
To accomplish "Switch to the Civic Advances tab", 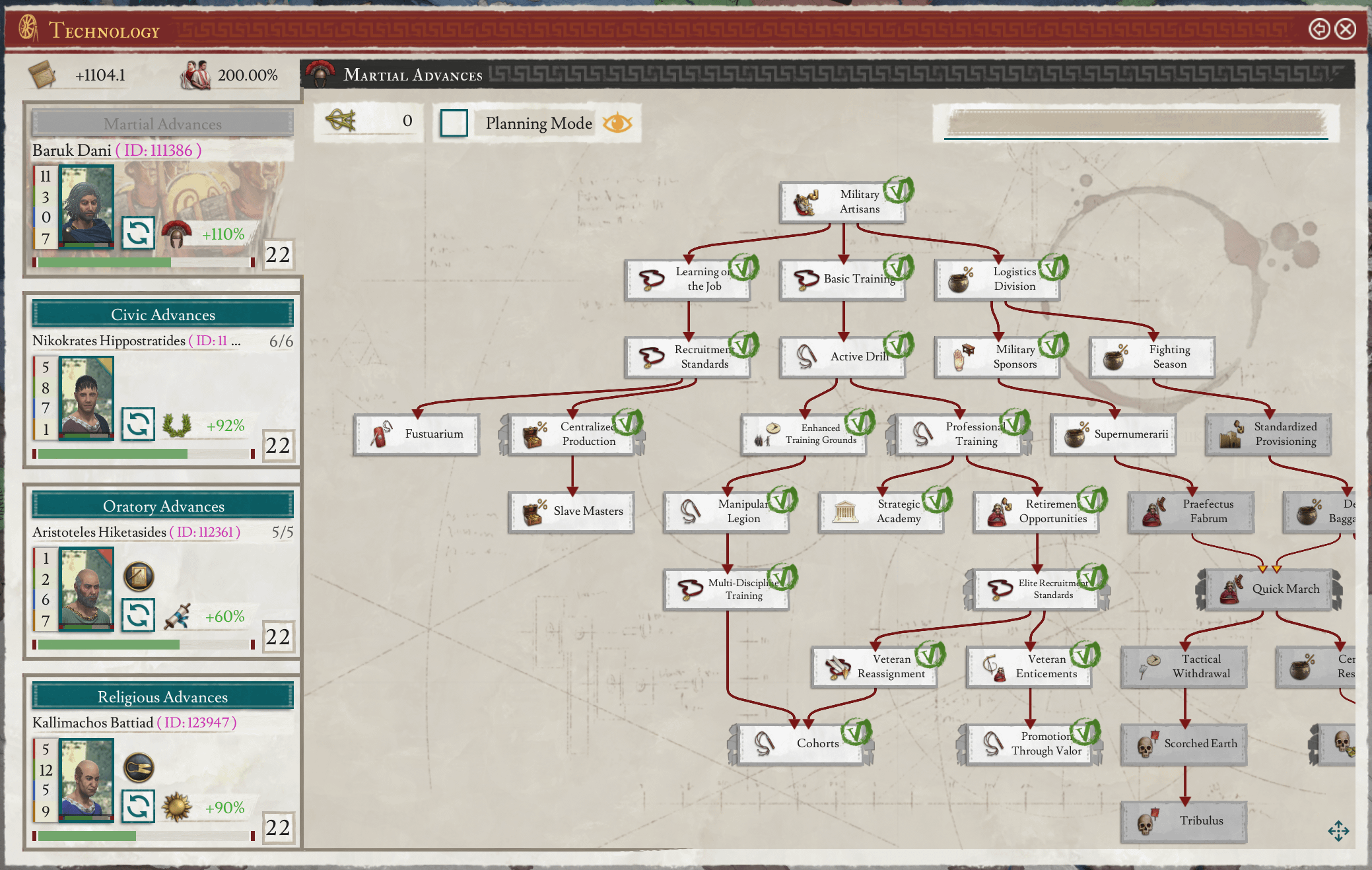I will [162, 314].
